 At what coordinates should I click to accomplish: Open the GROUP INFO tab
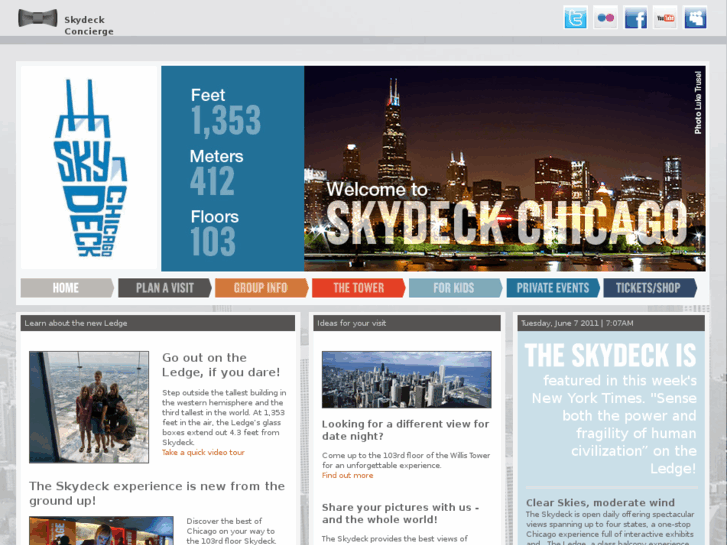262,288
